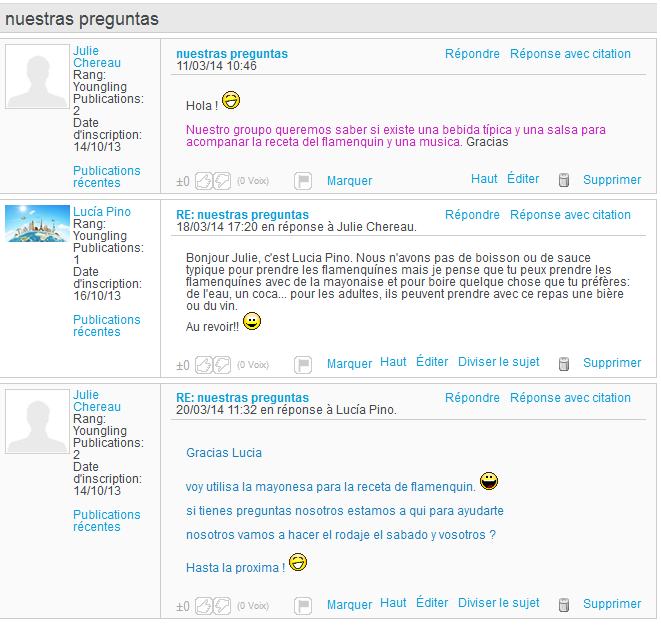661x625 pixels.
Task: Open Lucía Pino's profile link
Action: tap(102, 212)
